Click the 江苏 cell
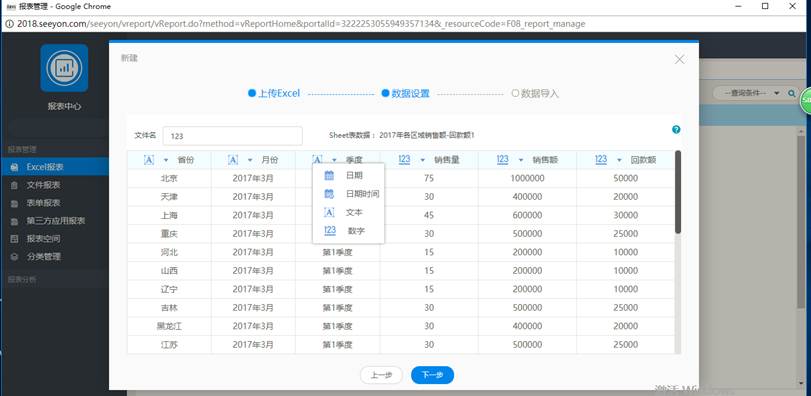Viewport: 811px width, 396px height. [169, 345]
